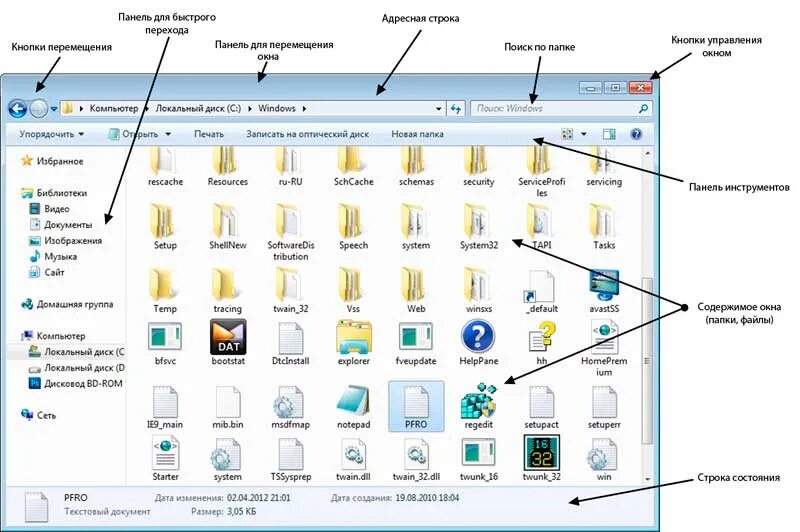The width and height of the screenshot is (800, 532).
Task: Click Дата изменения value in details pane
Action: (x=259, y=497)
